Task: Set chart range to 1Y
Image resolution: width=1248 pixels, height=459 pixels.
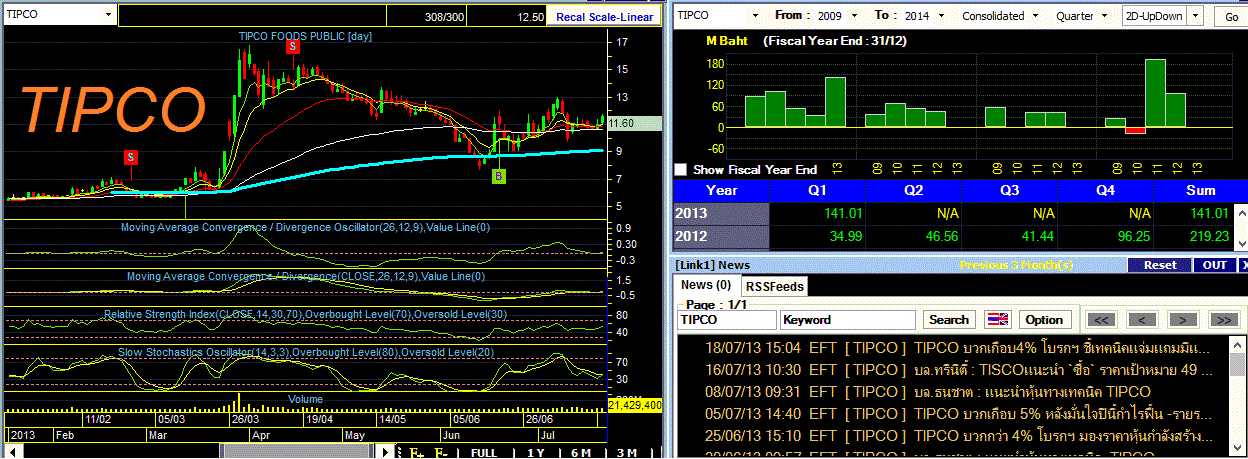Action: (537, 453)
